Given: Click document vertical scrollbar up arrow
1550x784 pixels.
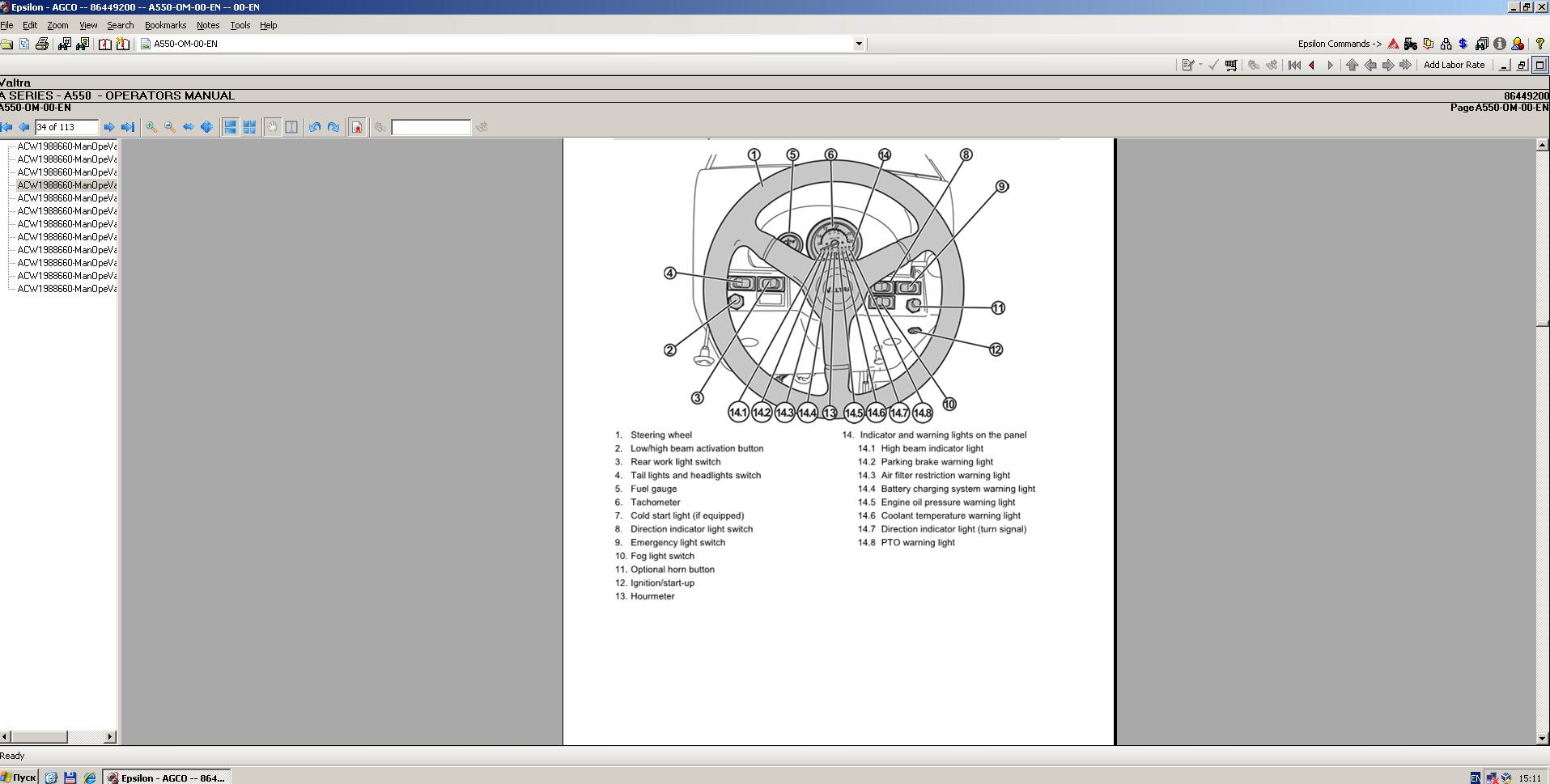Looking at the screenshot, I should click(1543, 145).
